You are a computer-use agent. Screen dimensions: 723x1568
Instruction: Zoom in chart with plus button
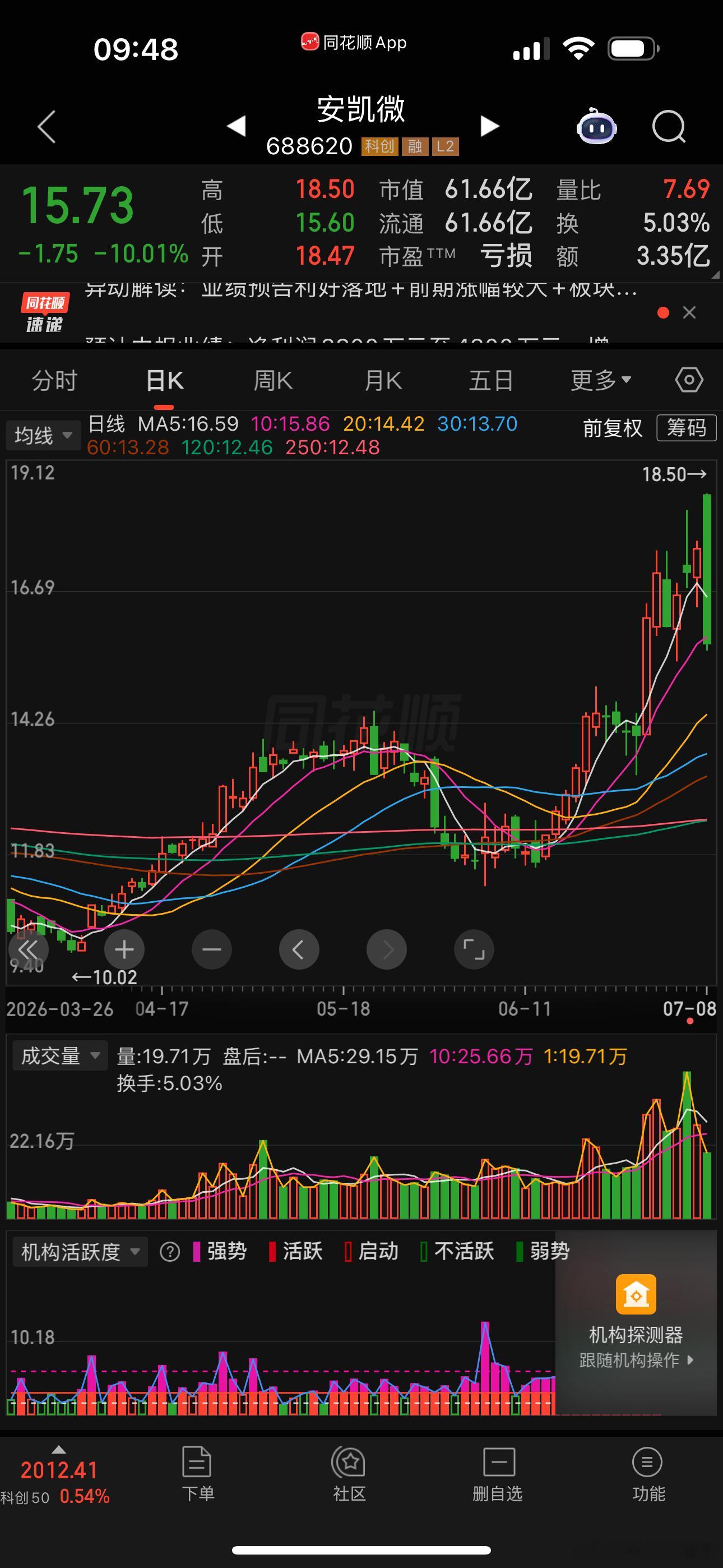[x=124, y=949]
